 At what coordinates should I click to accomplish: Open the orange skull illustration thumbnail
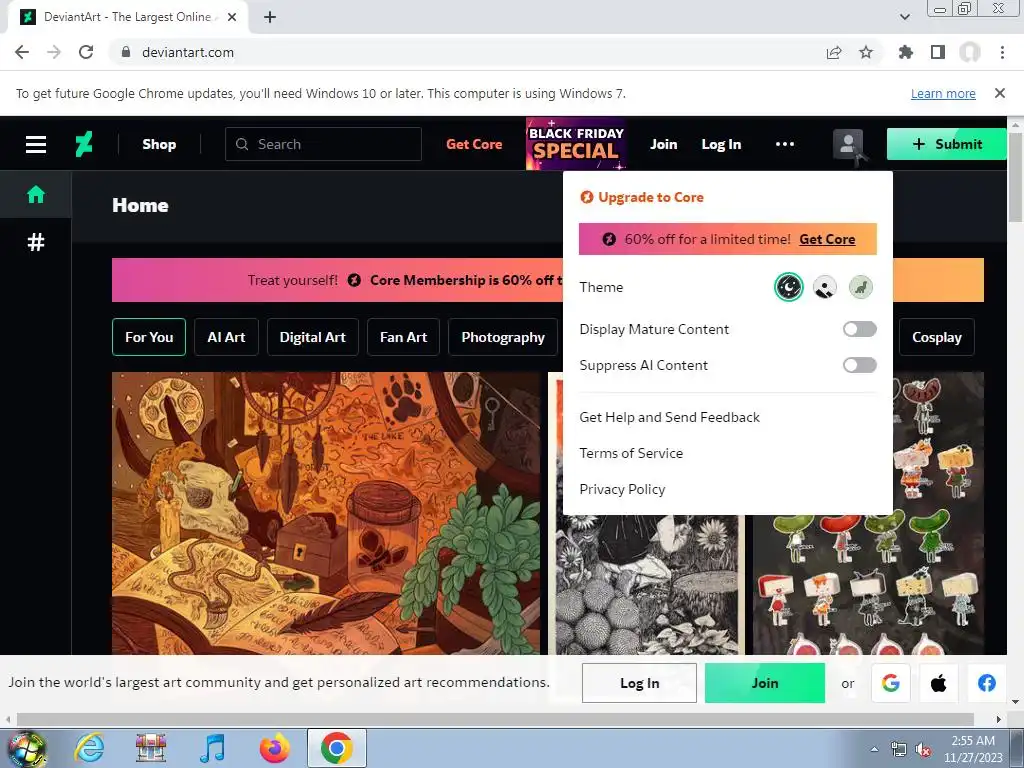326,513
